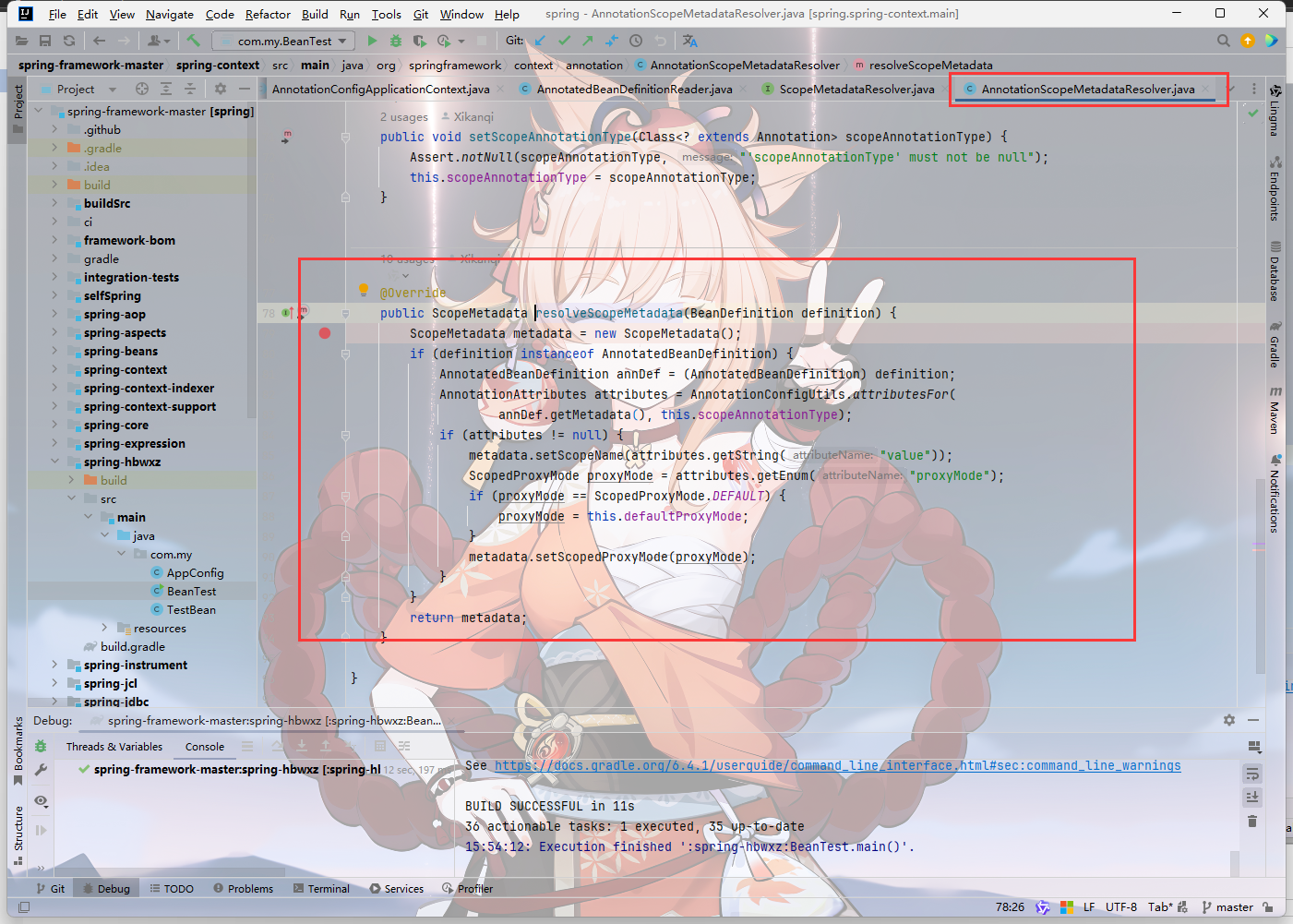Open the Navigate menu
The image size is (1293, 924).
tap(170, 14)
